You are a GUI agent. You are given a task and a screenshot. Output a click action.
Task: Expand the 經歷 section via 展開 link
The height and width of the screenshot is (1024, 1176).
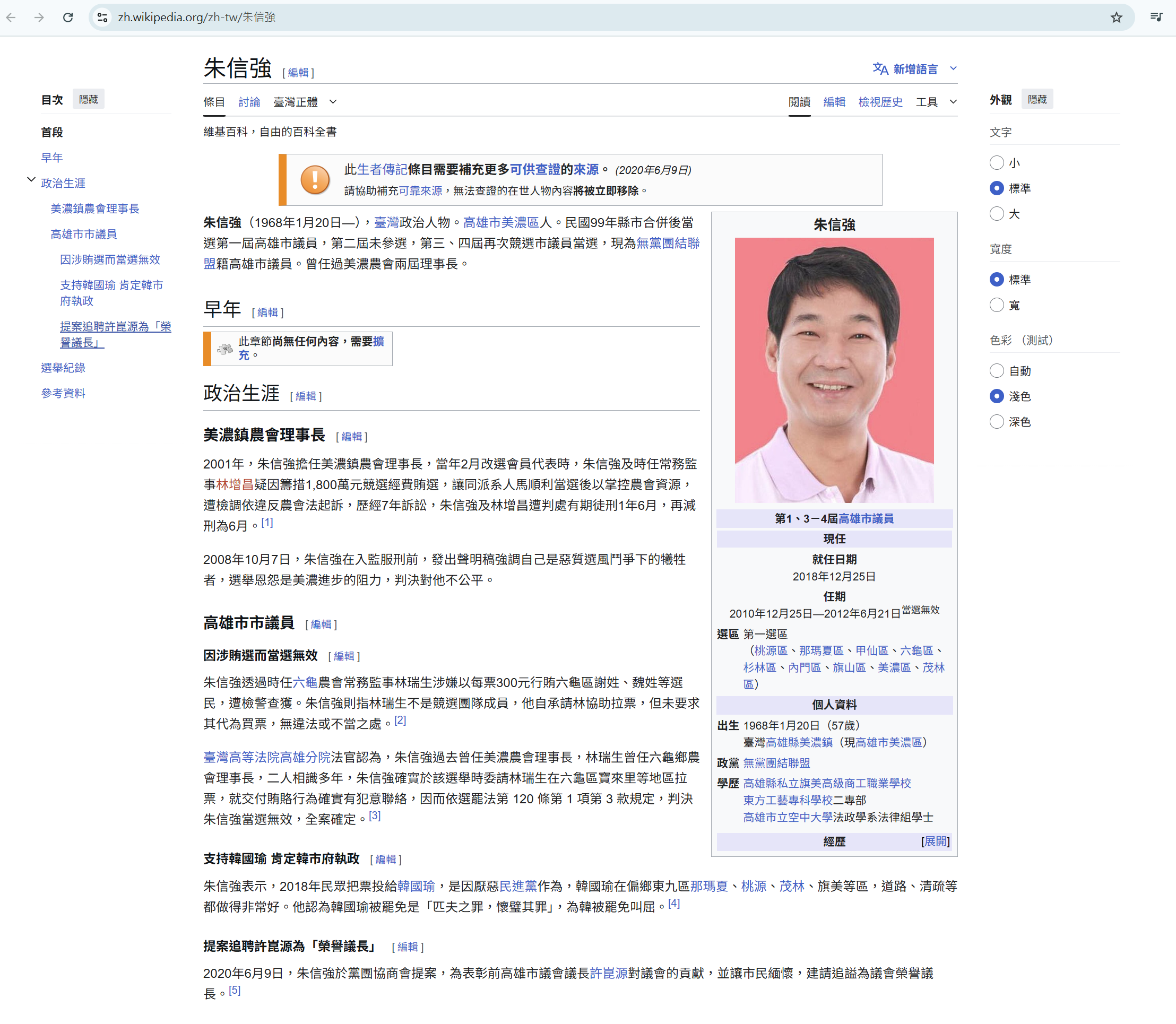click(935, 841)
